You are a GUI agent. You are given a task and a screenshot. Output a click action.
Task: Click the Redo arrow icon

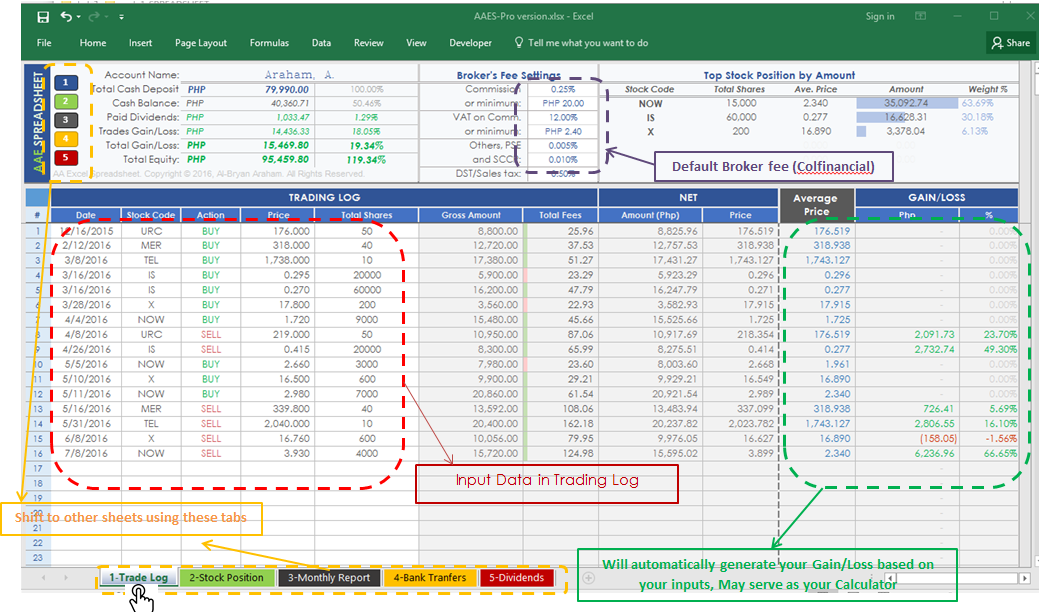[x=94, y=17]
